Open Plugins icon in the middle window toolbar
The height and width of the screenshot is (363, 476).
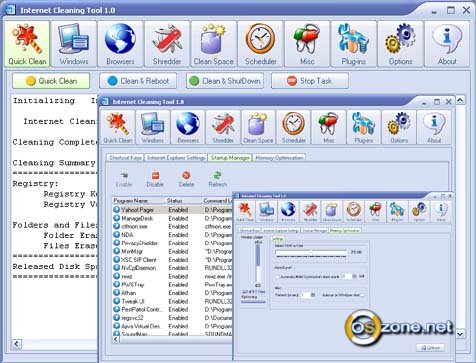[x=364, y=127]
